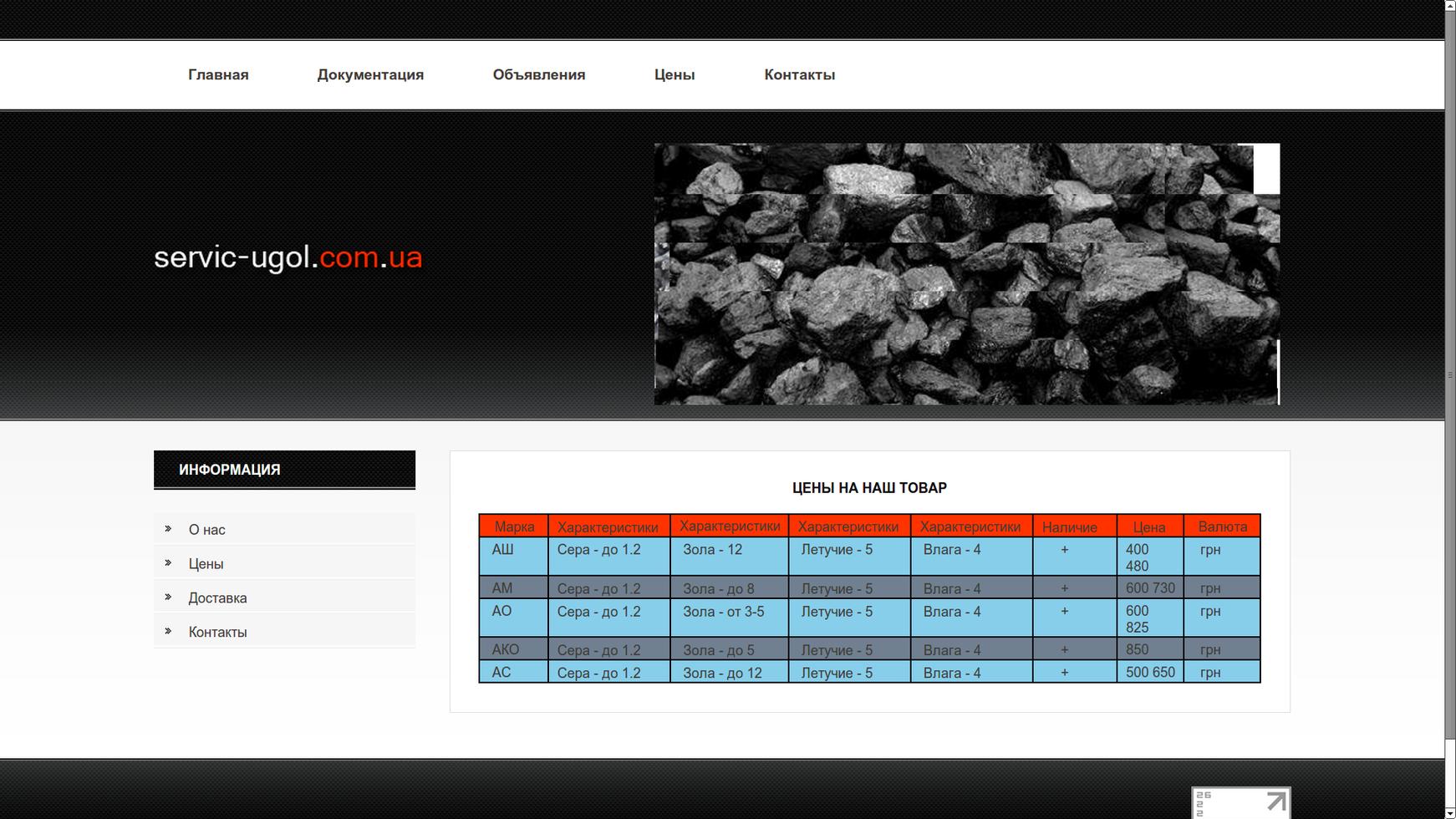Screen dimensions: 1456x819
Task: Click the arrow bullet beside Доставка
Action: 168,597
